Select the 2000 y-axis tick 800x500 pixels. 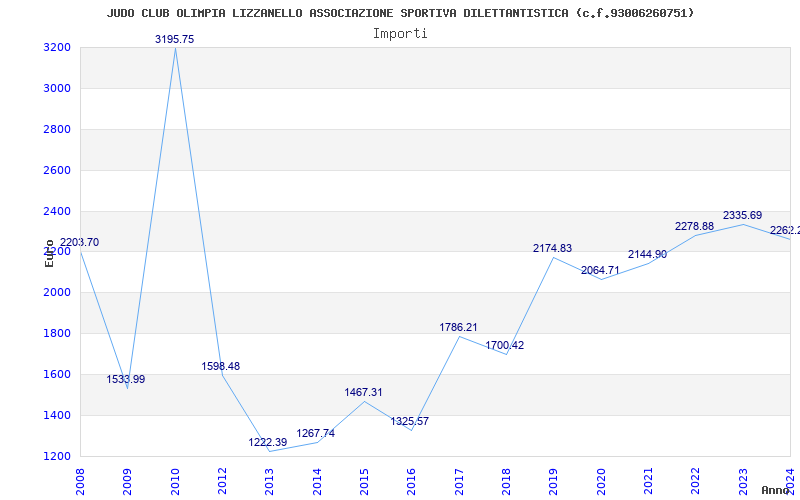57,292
